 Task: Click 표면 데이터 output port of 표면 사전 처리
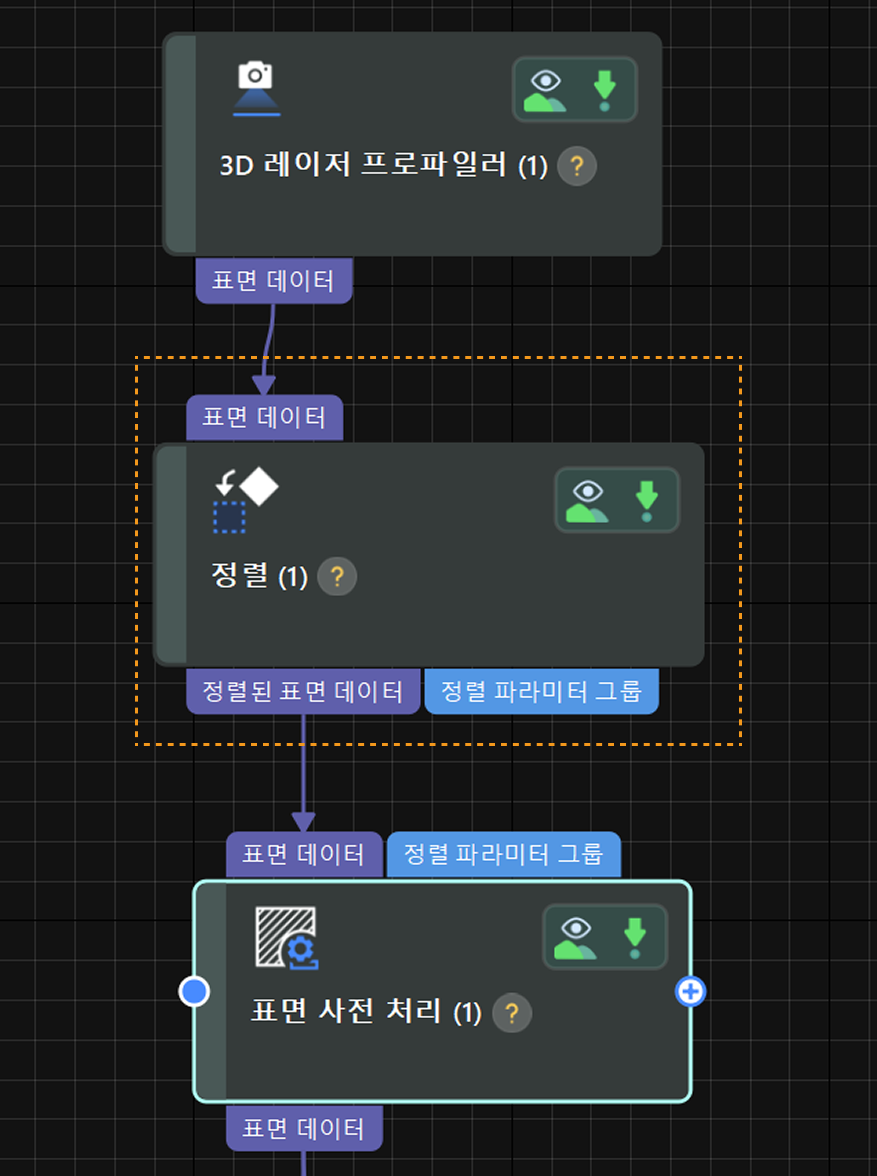(x=305, y=1128)
